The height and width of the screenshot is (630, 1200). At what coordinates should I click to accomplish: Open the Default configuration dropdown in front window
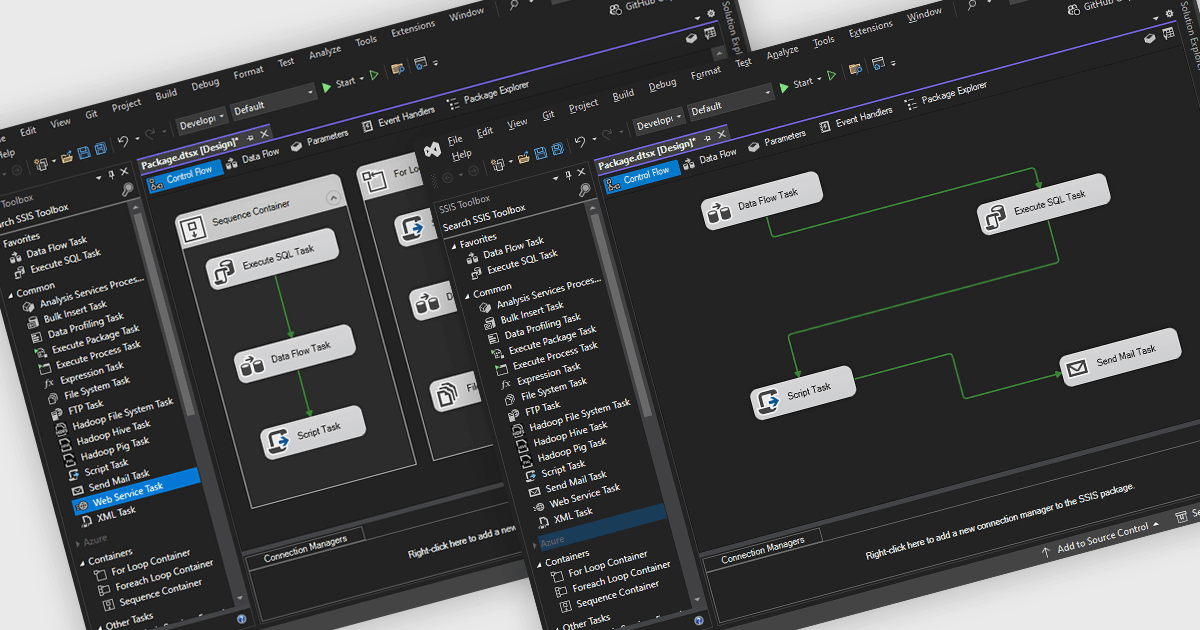click(x=731, y=102)
